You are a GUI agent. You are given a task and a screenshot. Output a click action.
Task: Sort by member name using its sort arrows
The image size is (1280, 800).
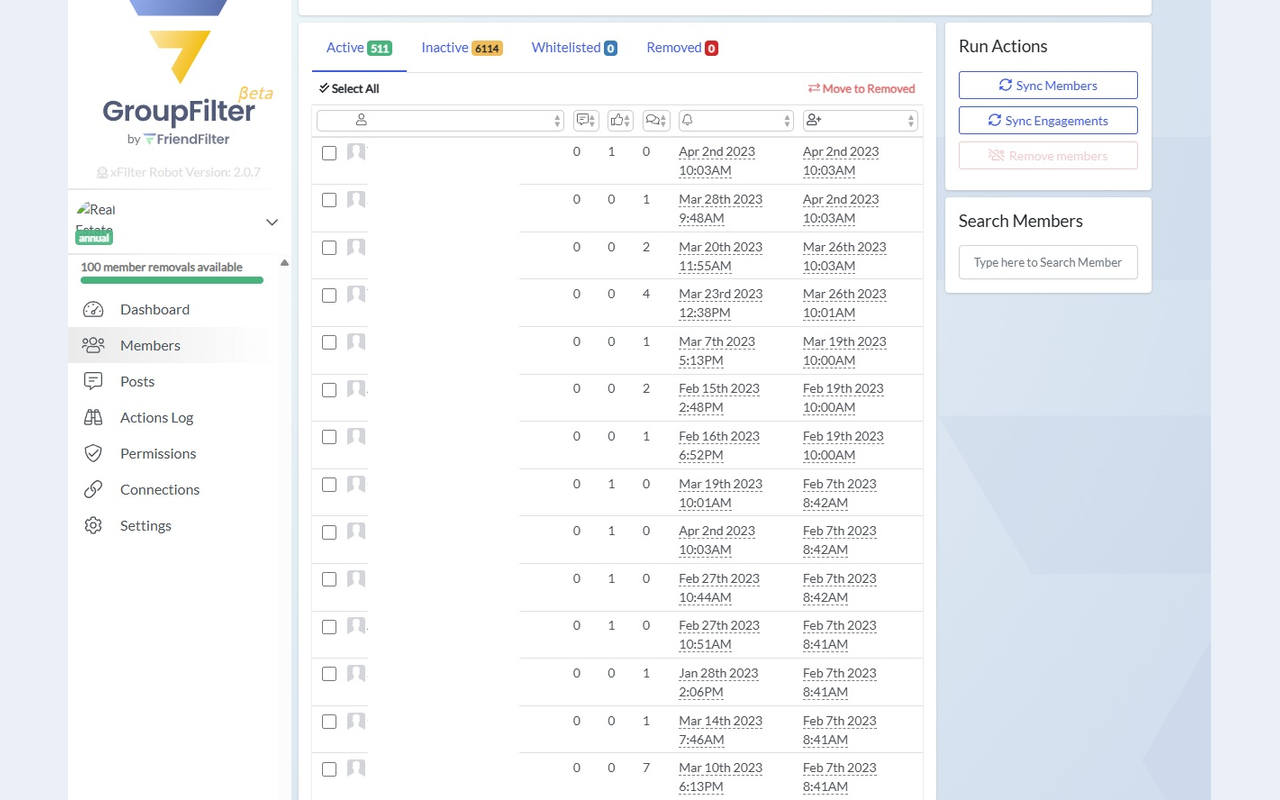pos(557,121)
